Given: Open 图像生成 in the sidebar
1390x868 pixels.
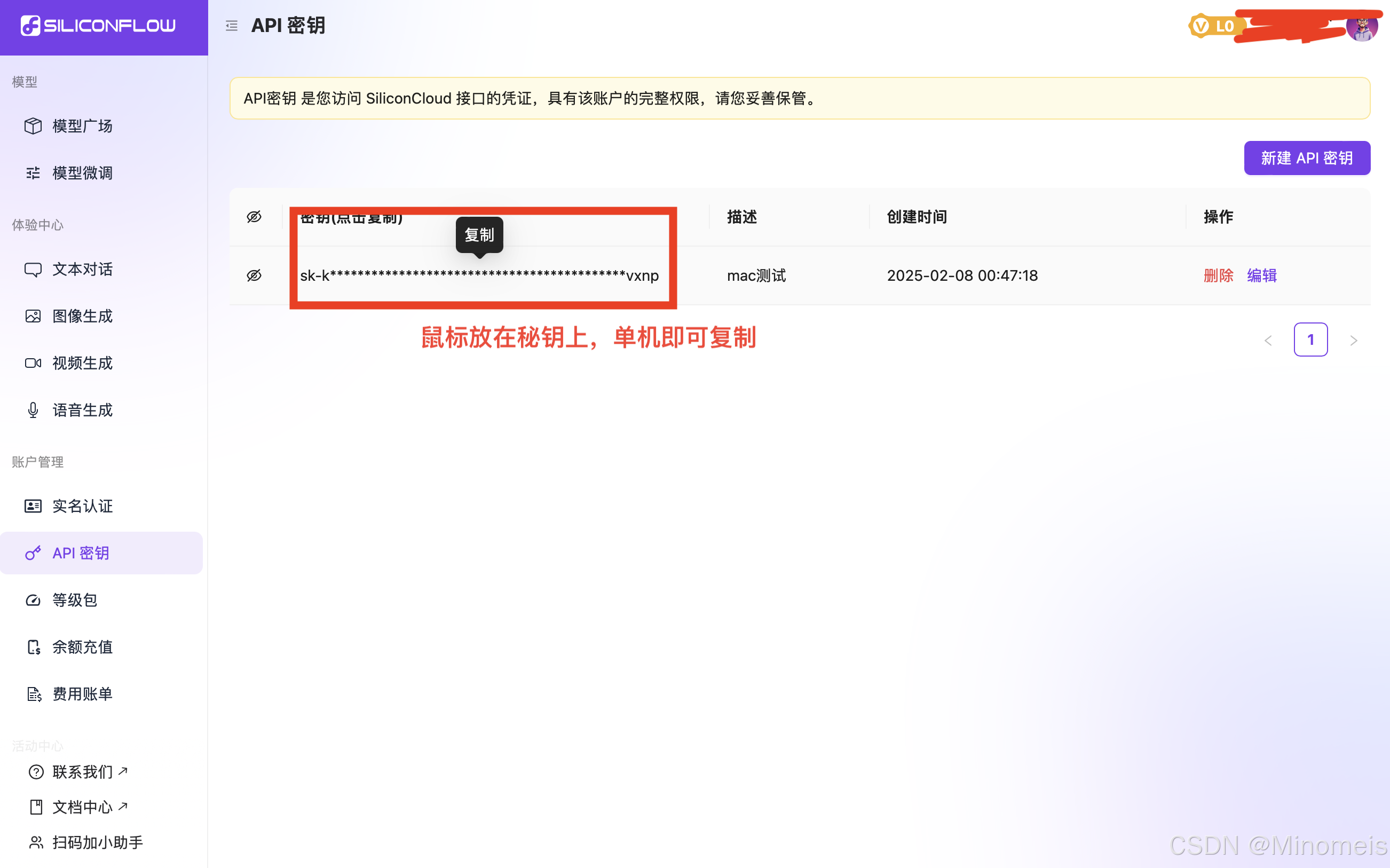Looking at the screenshot, I should pos(82,317).
